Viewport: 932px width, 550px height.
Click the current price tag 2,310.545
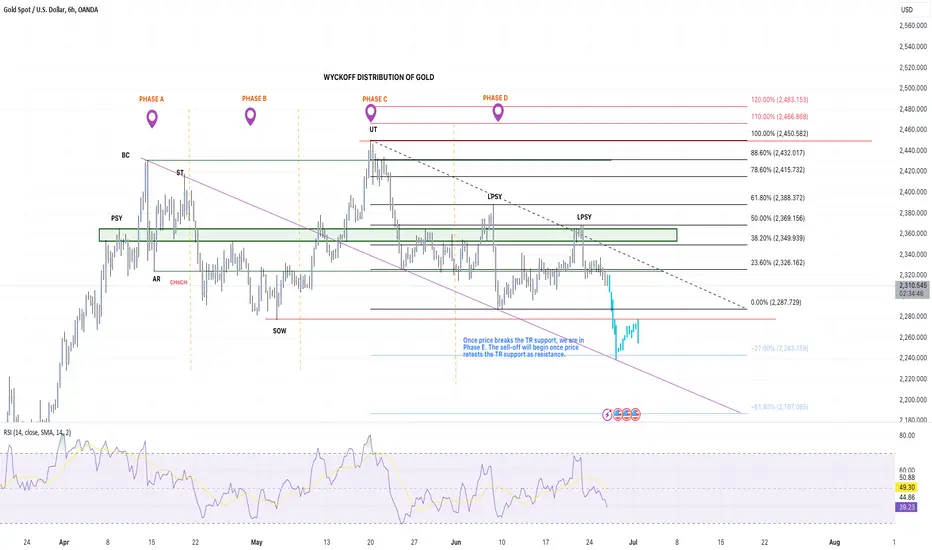pos(913,285)
